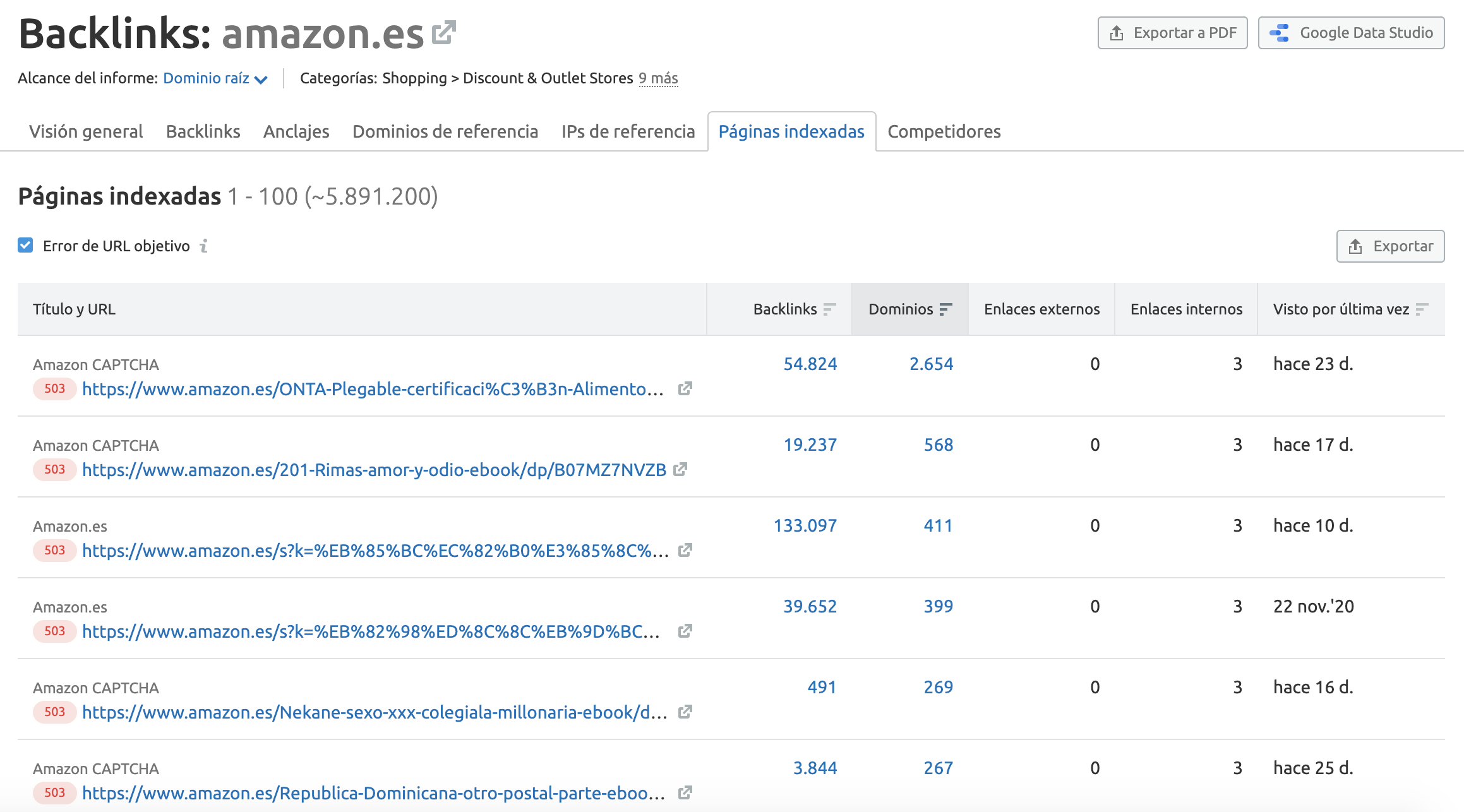The height and width of the screenshot is (812, 1464).
Task: Open external link icon for 201-Rimas-amor URL
Action: tap(680, 470)
